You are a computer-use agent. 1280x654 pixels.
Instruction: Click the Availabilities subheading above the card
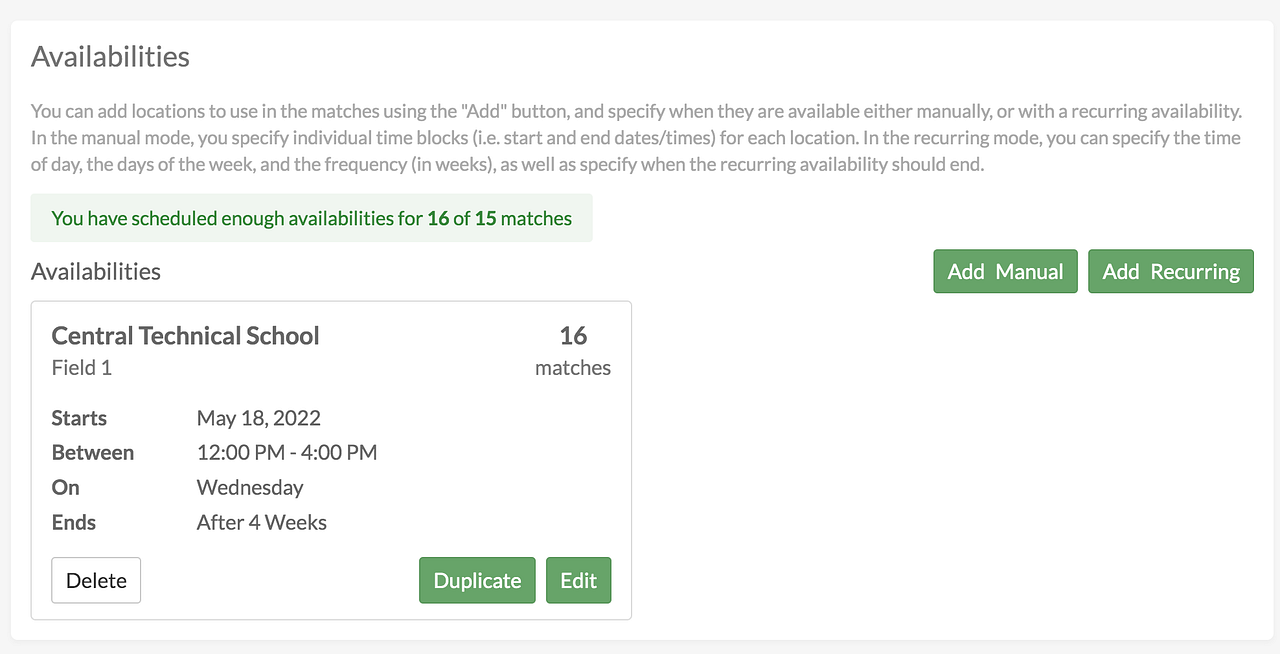pos(96,271)
